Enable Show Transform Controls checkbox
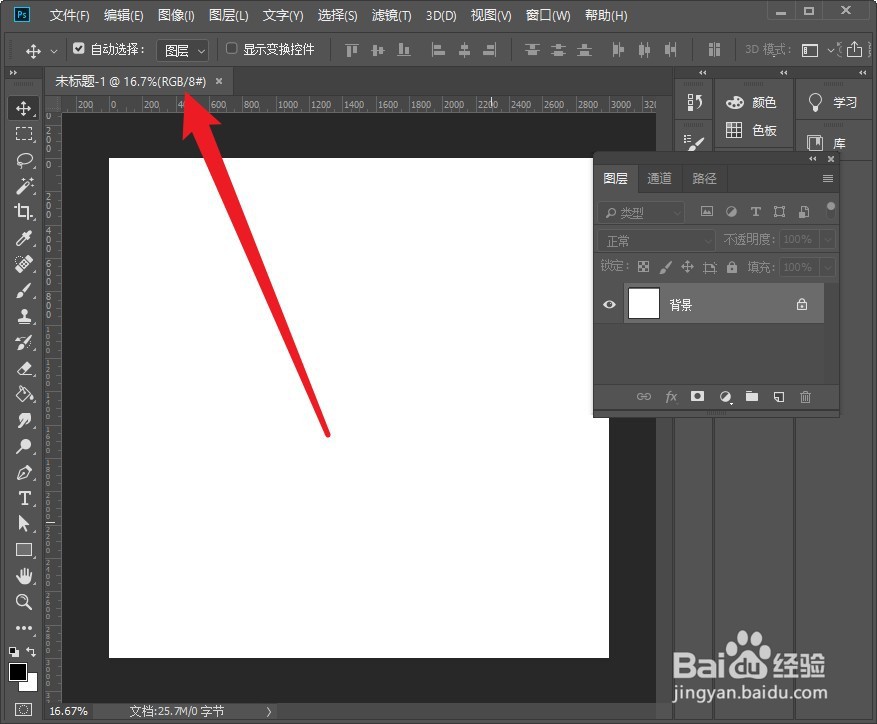 231,49
